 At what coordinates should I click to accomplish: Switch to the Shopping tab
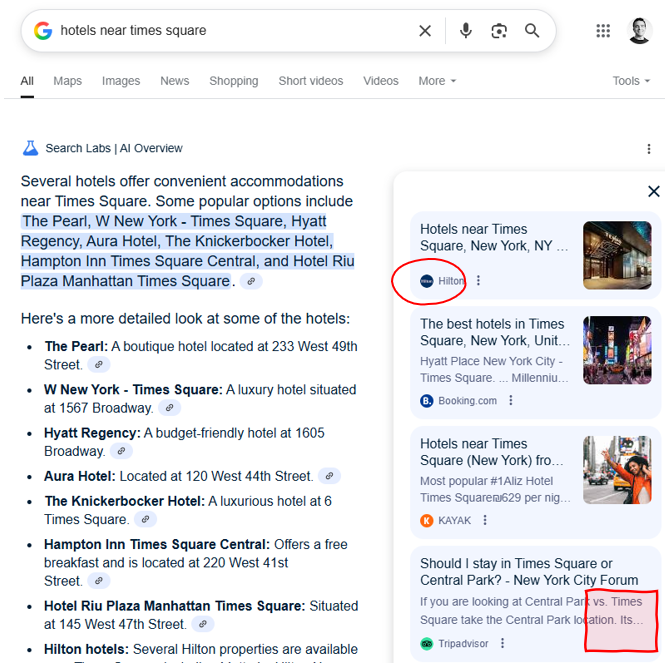tap(234, 81)
